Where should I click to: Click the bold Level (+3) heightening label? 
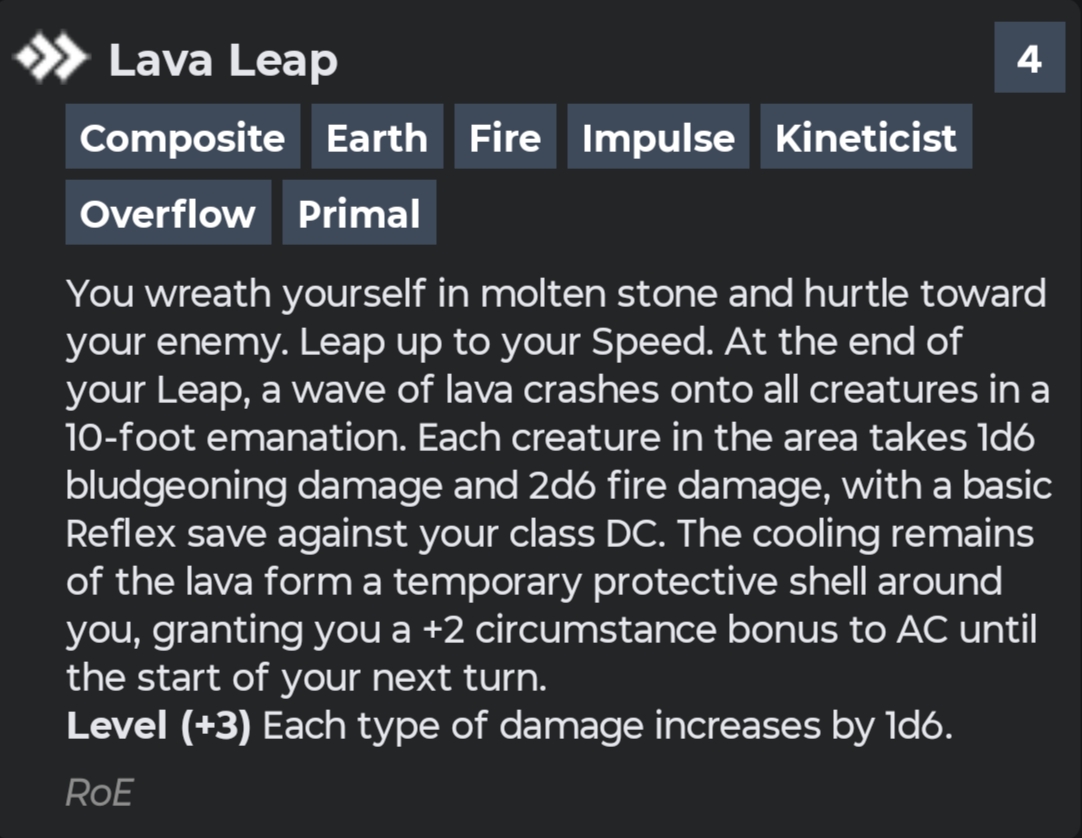coord(159,726)
